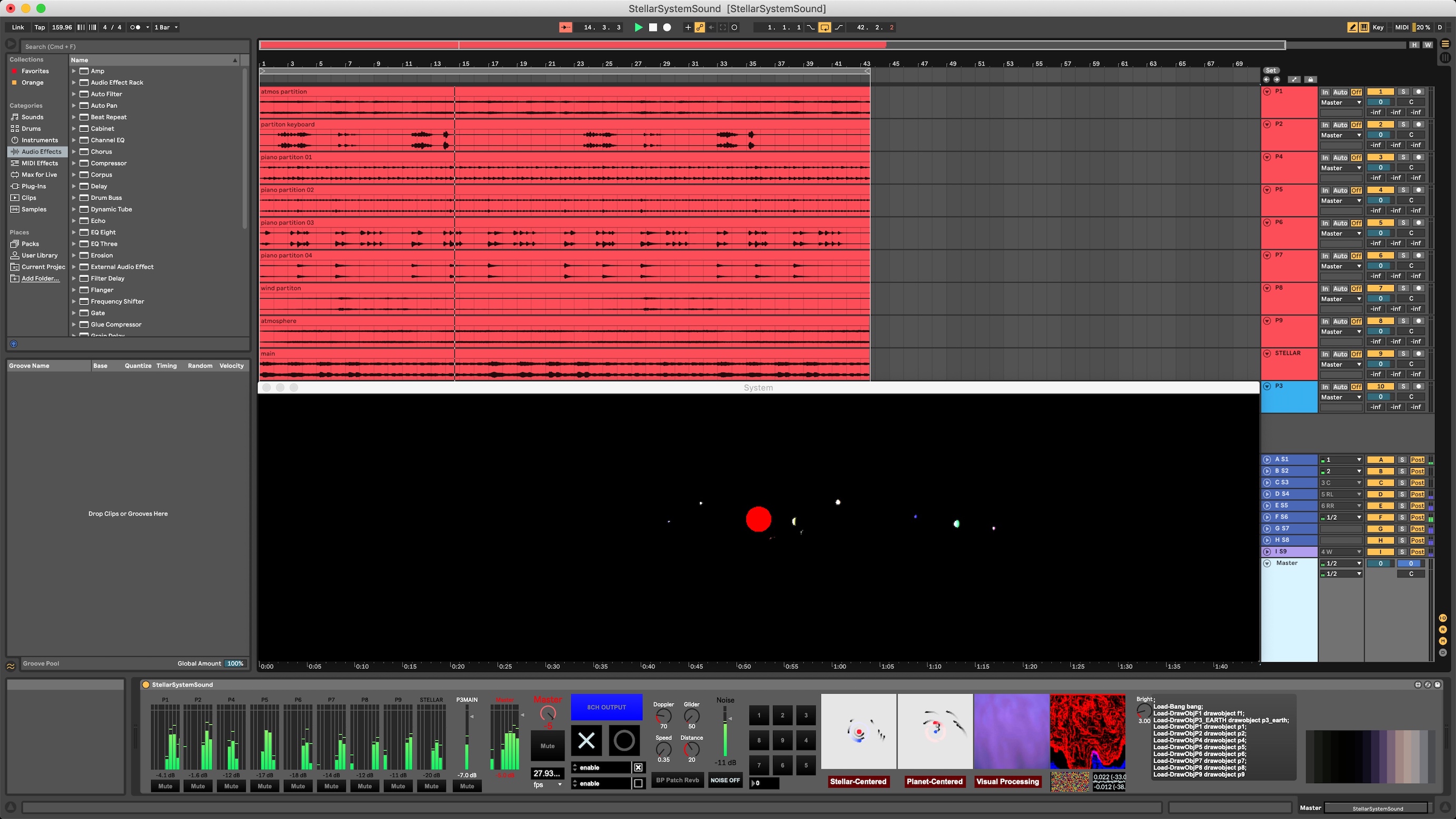
Task: Click the Follow playback arrow button
Action: coord(565,27)
